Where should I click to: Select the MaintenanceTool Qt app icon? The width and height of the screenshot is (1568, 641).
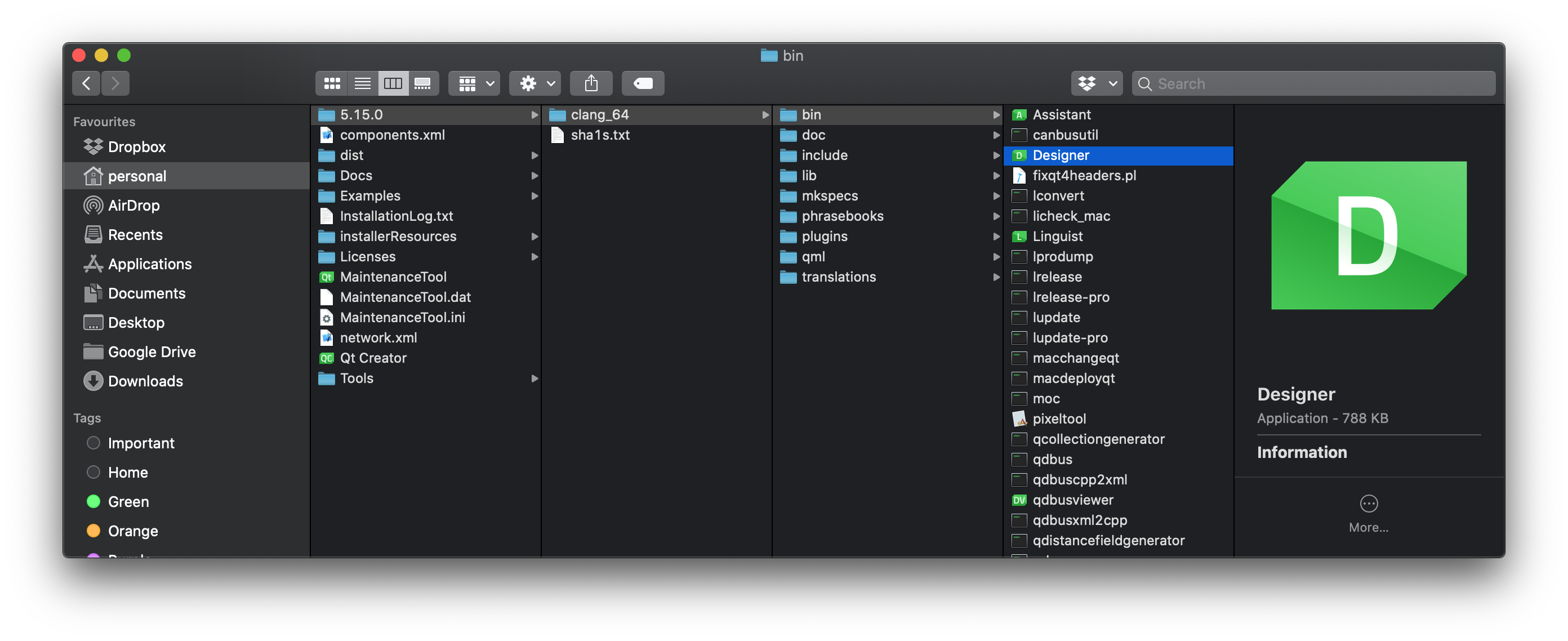pyautogui.click(x=327, y=277)
